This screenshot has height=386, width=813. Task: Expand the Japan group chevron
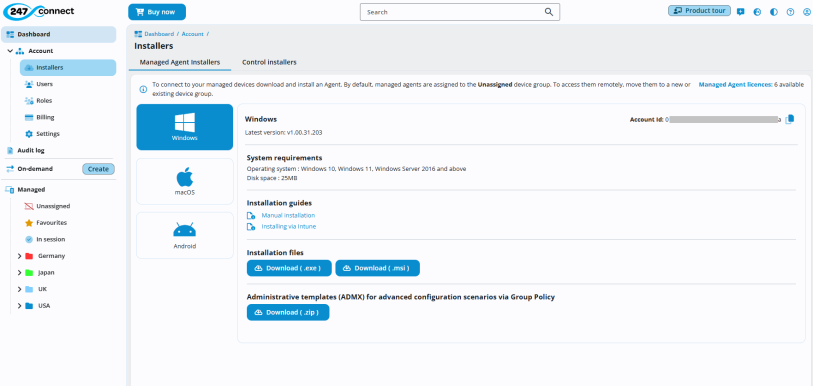coord(19,273)
